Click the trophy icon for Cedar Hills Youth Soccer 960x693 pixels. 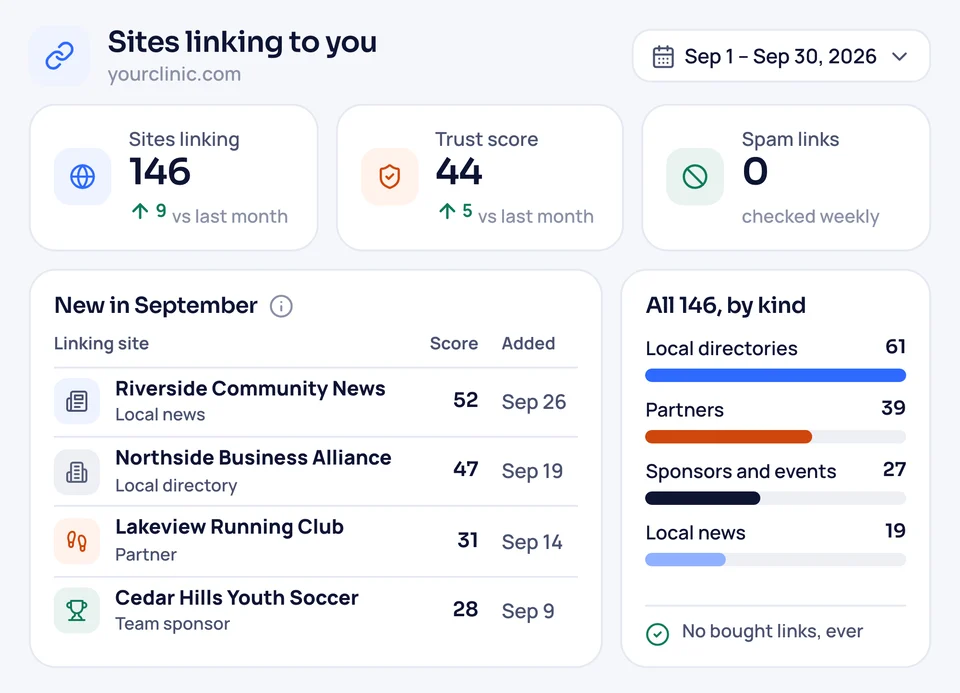pos(77,610)
